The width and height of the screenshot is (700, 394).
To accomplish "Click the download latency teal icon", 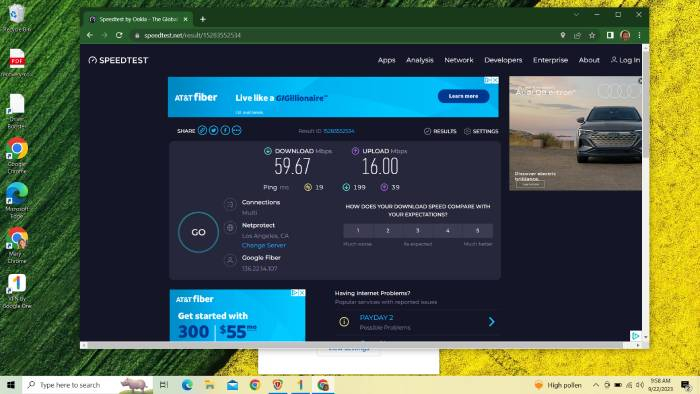I will [346, 187].
